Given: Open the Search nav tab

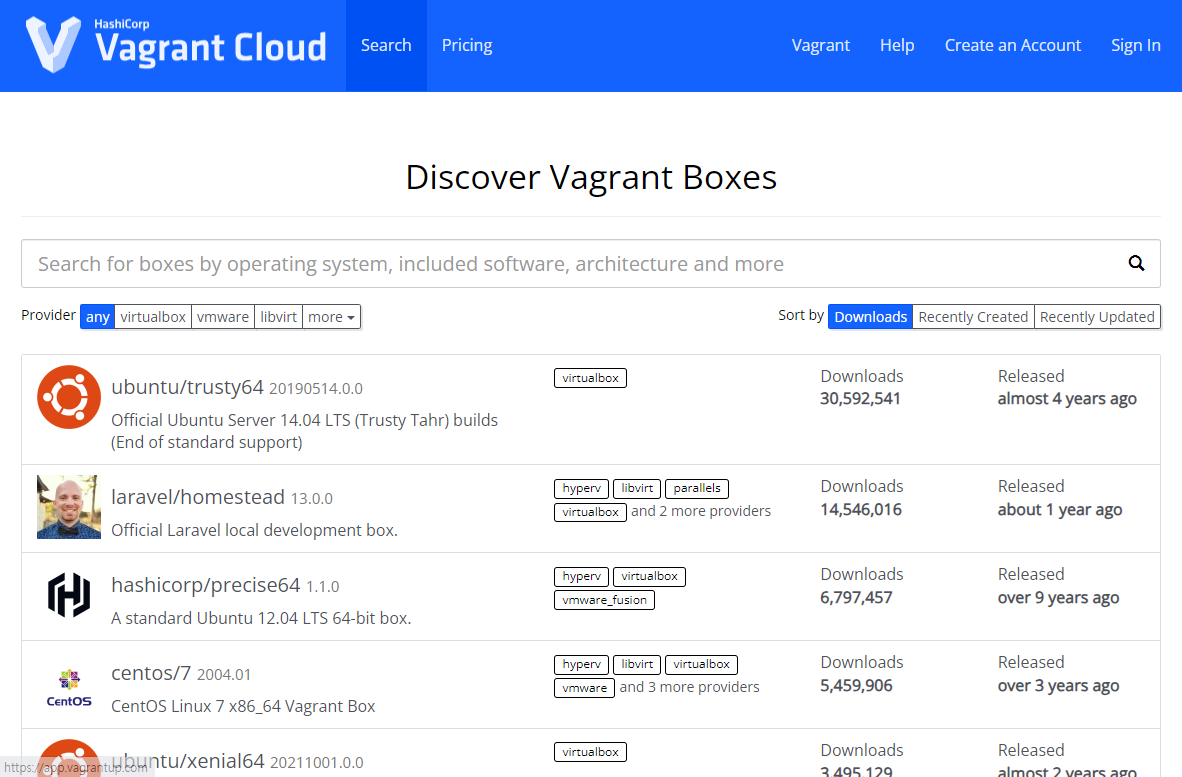Looking at the screenshot, I should click(386, 45).
